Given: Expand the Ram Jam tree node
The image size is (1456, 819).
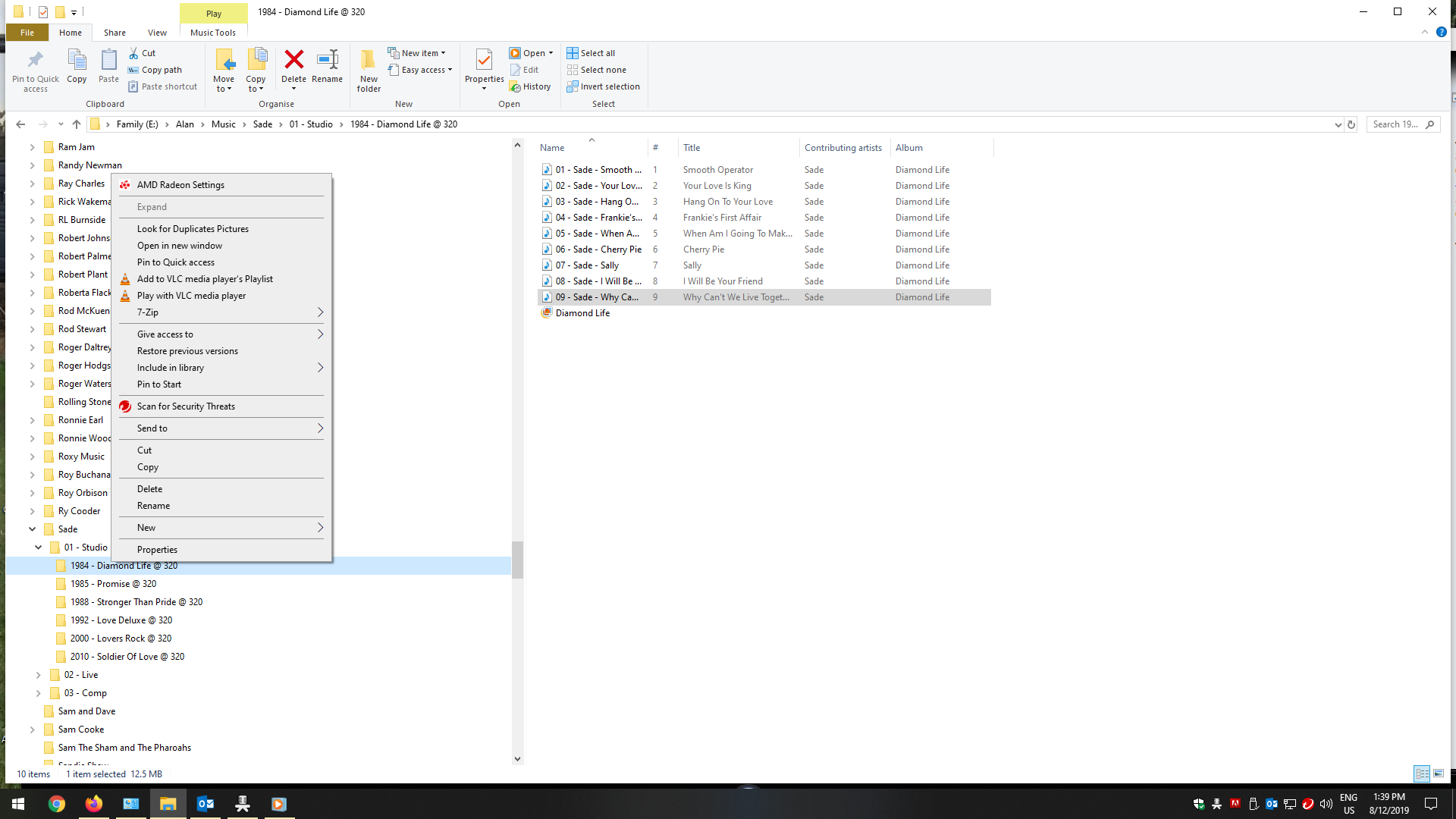Looking at the screenshot, I should [32, 147].
